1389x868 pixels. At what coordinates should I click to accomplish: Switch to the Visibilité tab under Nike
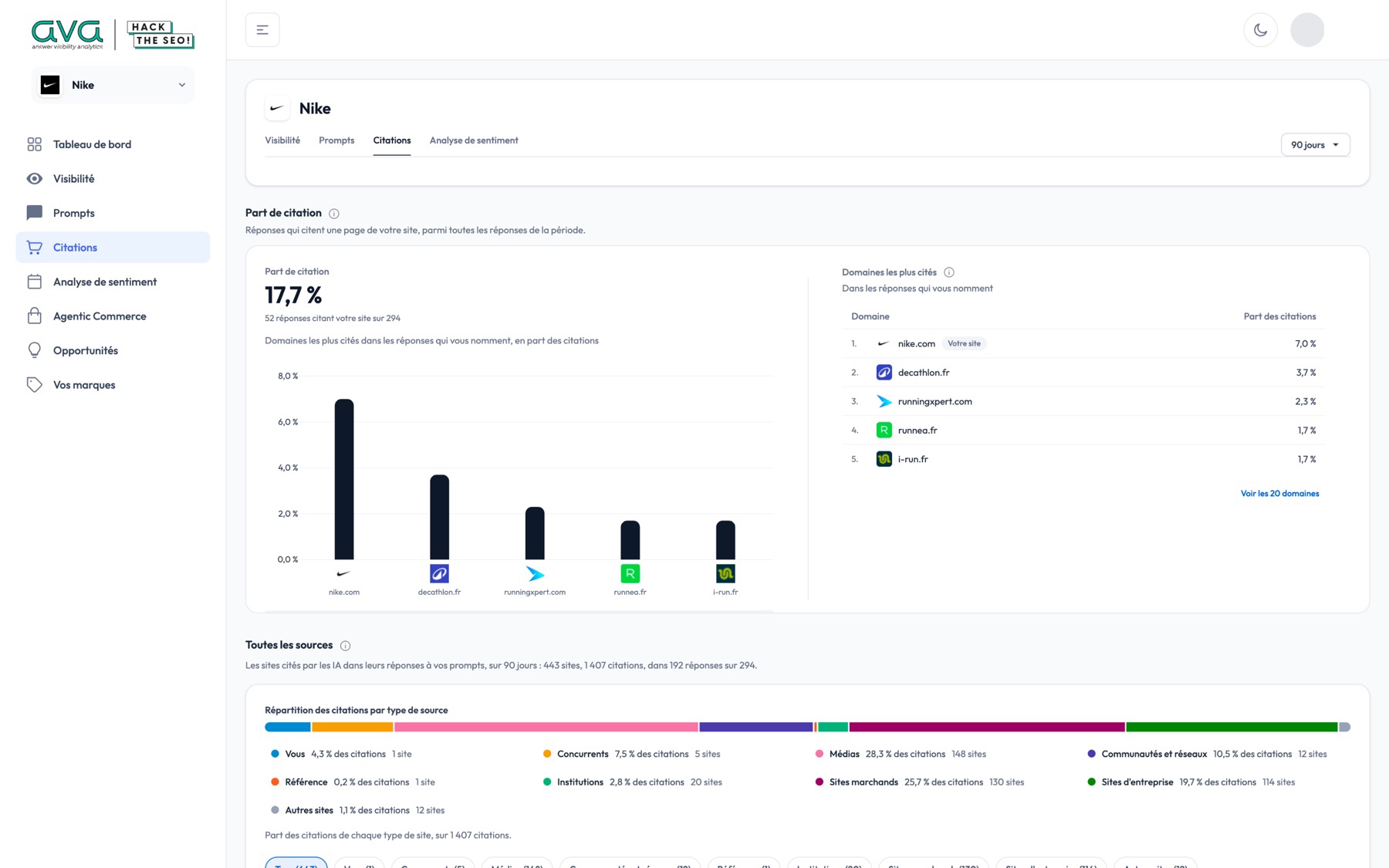click(282, 140)
